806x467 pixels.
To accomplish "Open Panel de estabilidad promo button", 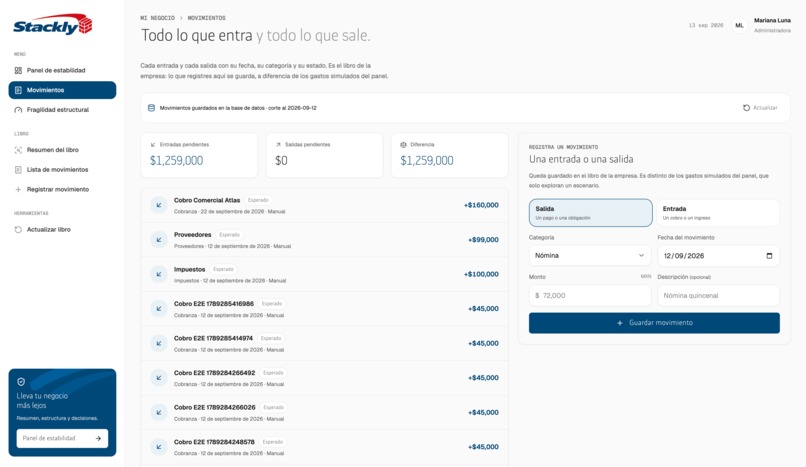I will pyautogui.click(x=62, y=438).
